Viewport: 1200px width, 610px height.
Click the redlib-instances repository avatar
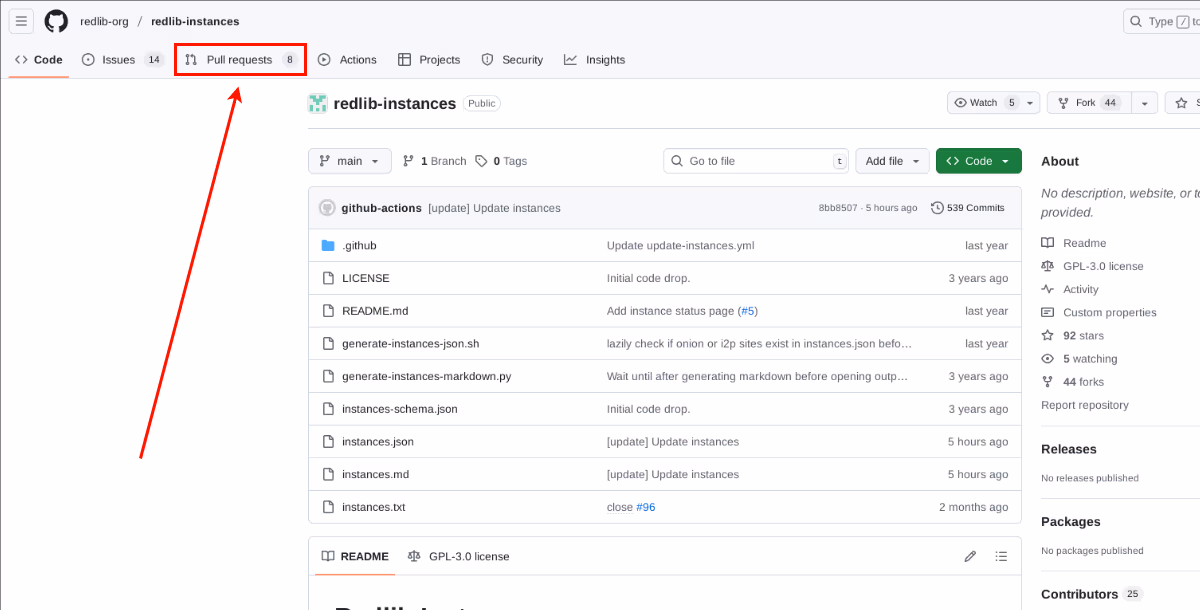318,103
